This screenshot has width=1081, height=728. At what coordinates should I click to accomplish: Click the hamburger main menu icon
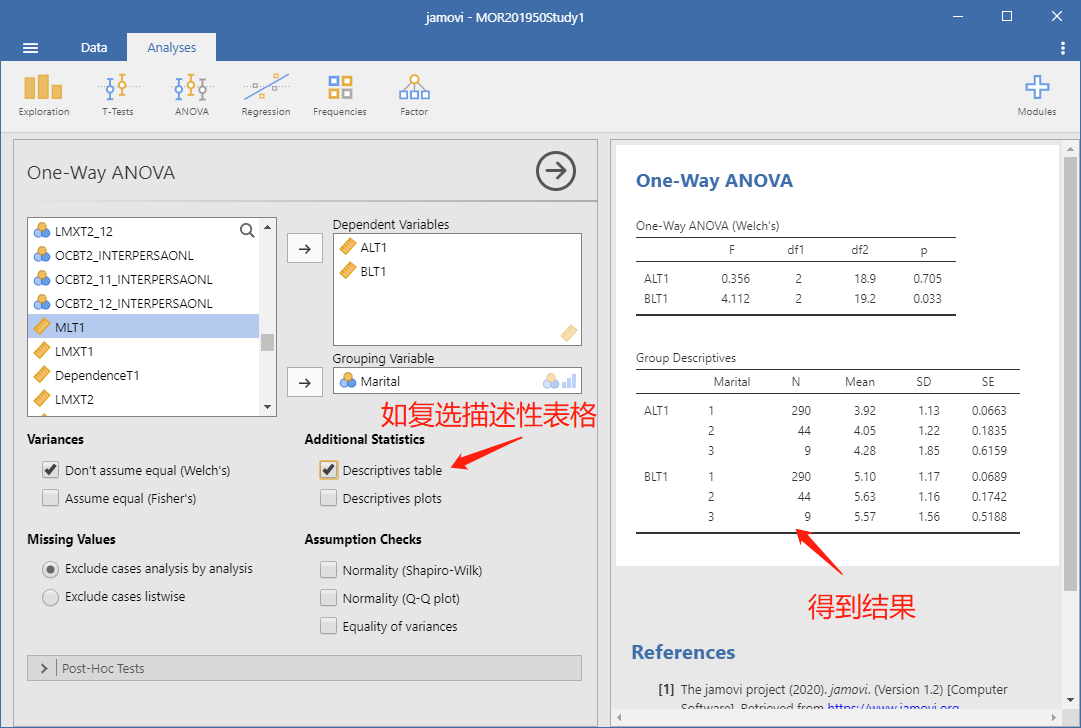pyautogui.click(x=30, y=48)
